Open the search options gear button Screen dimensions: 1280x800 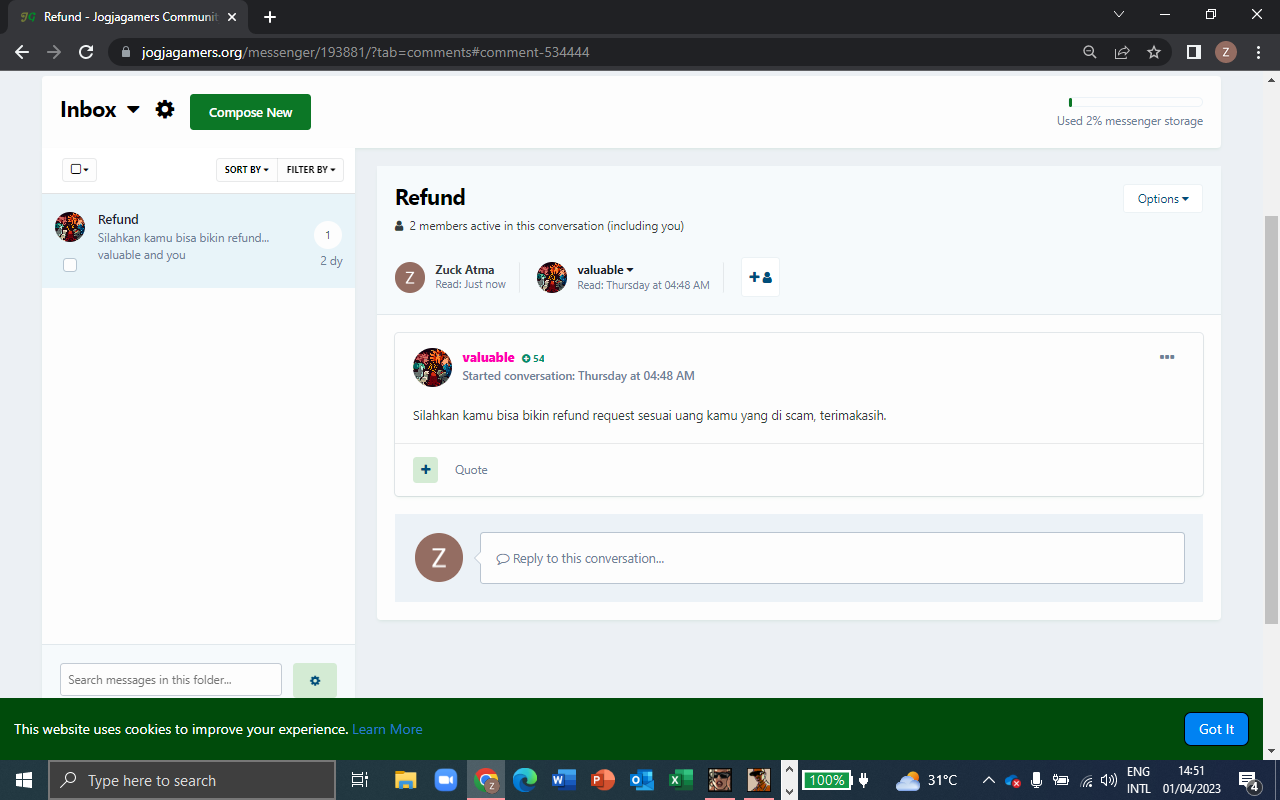pyautogui.click(x=315, y=680)
